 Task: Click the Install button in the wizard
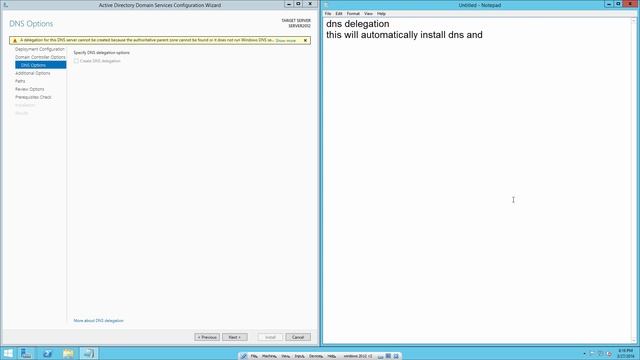click(270, 337)
